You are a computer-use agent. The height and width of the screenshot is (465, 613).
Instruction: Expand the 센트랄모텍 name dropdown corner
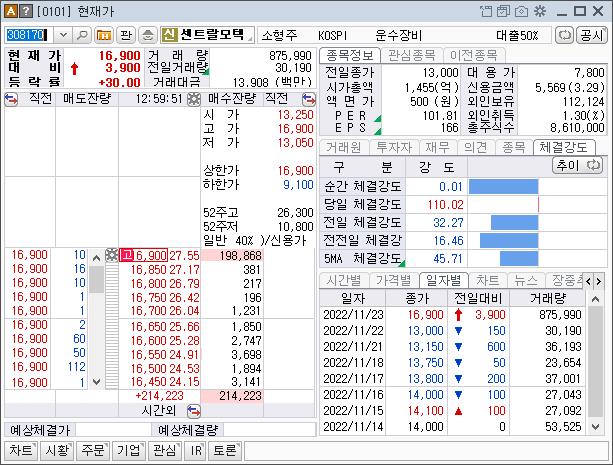pyautogui.click(x=249, y=38)
